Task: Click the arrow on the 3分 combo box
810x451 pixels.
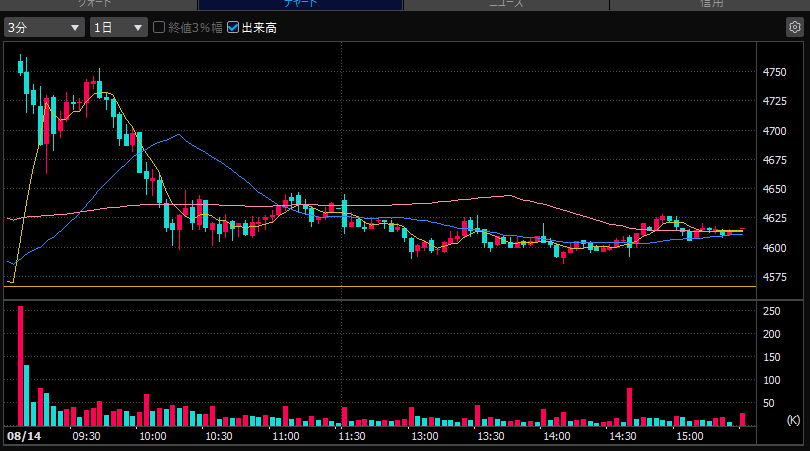Action: [x=75, y=28]
